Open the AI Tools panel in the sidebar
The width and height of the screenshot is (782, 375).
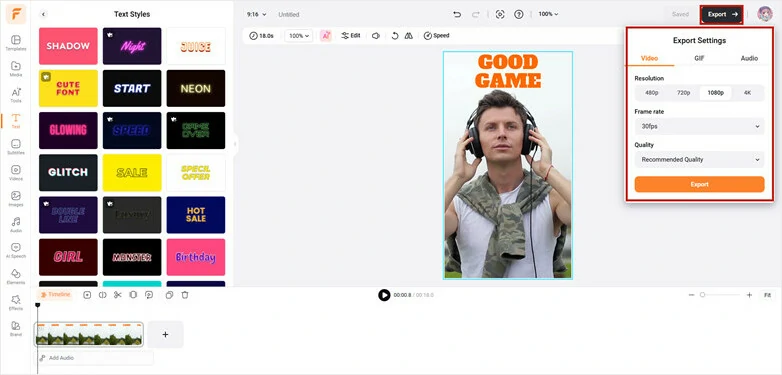point(15,95)
